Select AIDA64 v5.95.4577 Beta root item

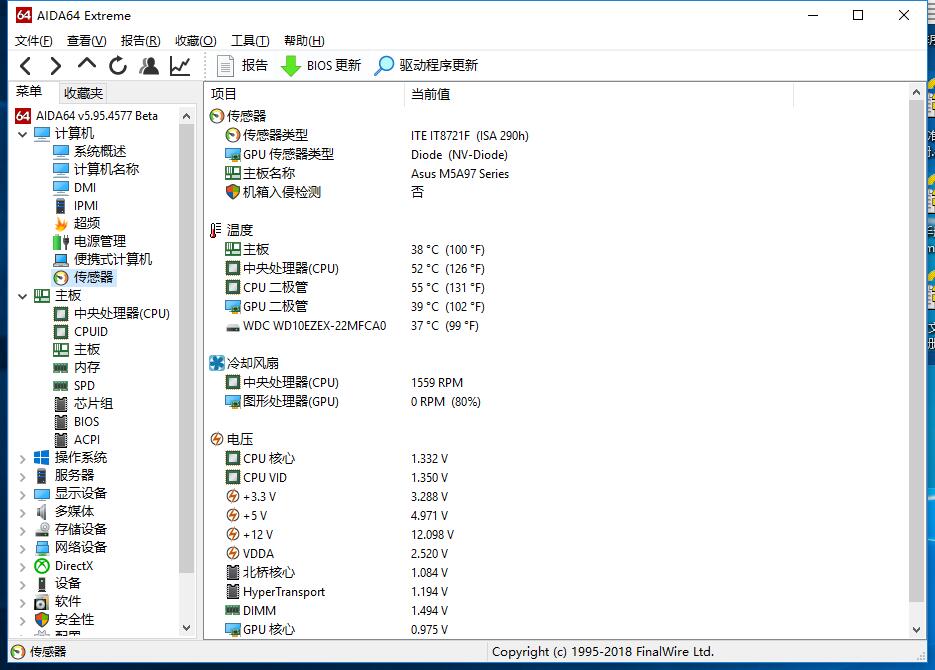tap(87, 116)
